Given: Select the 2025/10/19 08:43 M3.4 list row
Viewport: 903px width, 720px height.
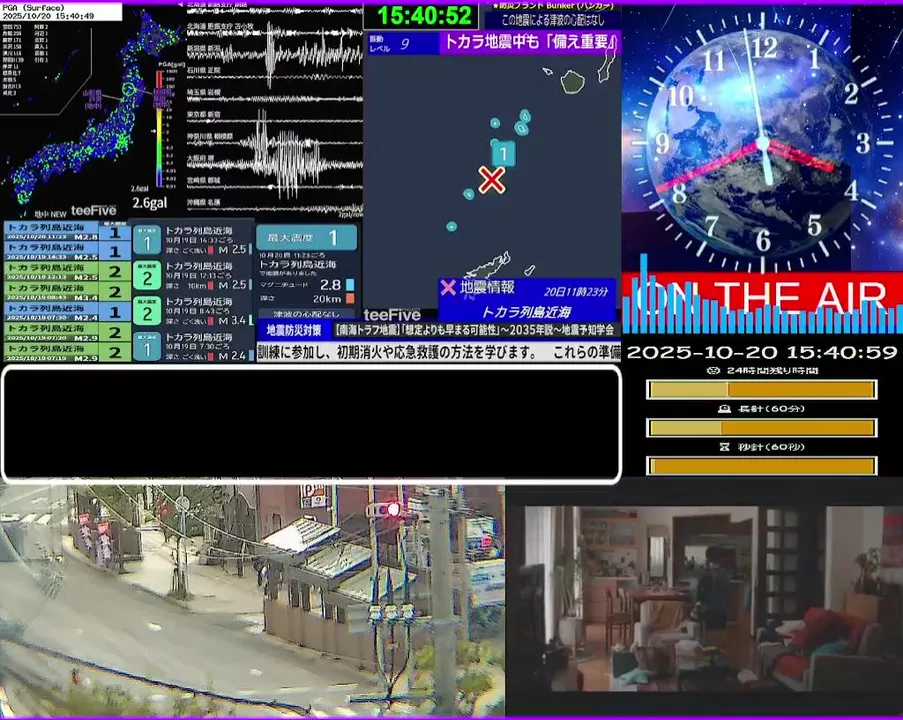Looking at the screenshot, I should click(67, 291).
